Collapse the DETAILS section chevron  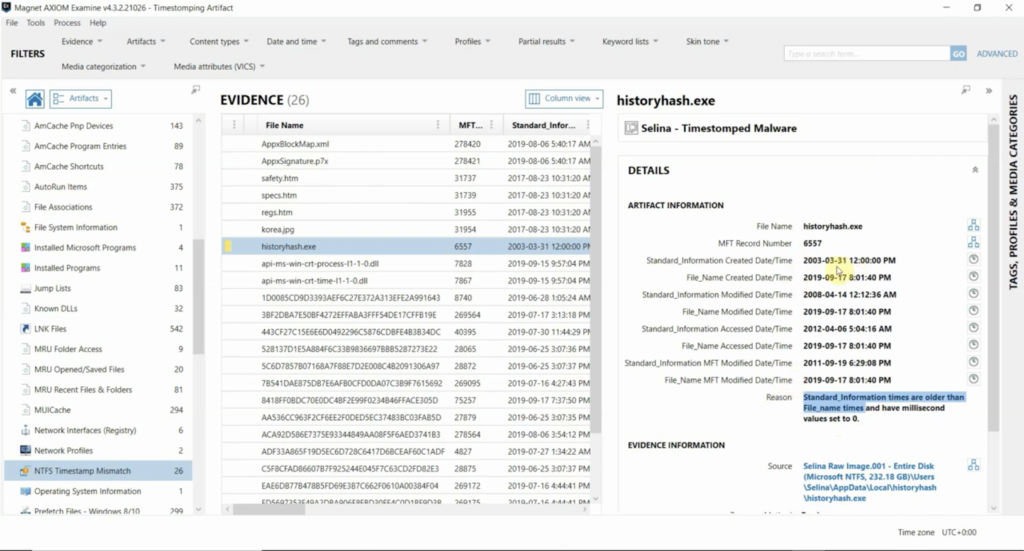(x=975, y=170)
